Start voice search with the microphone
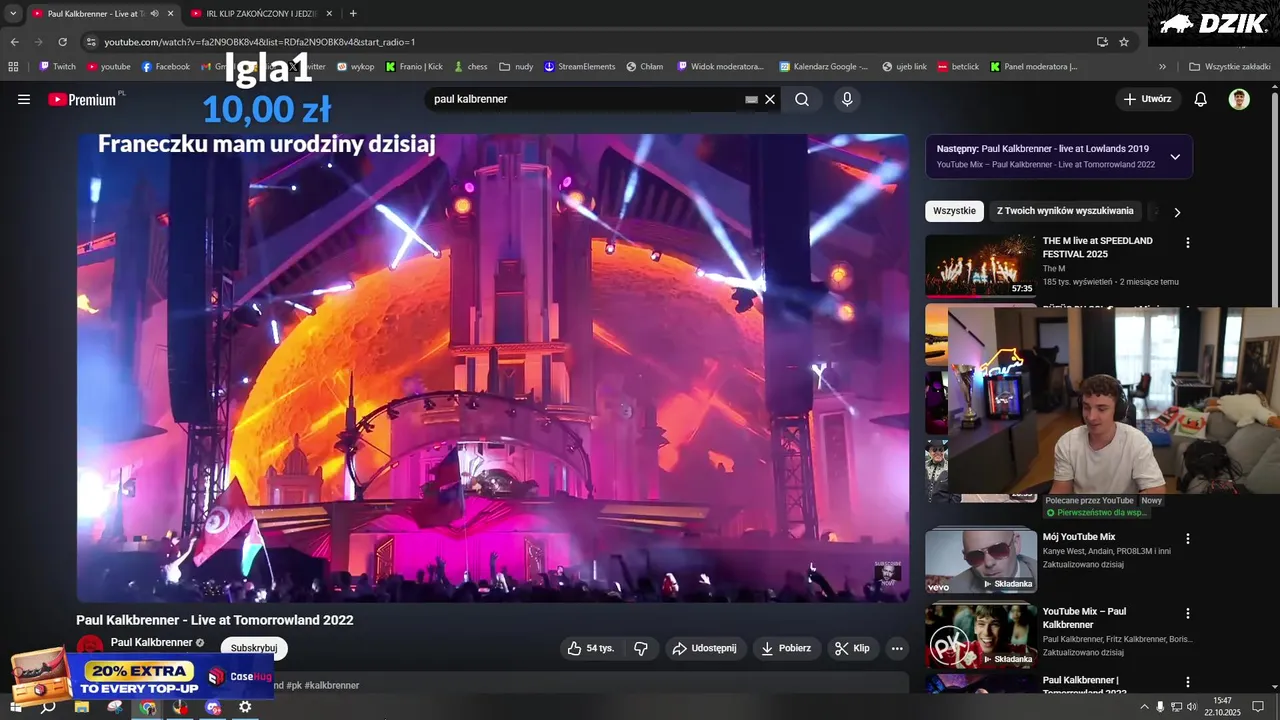This screenshot has width=1280, height=720. (847, 99)
